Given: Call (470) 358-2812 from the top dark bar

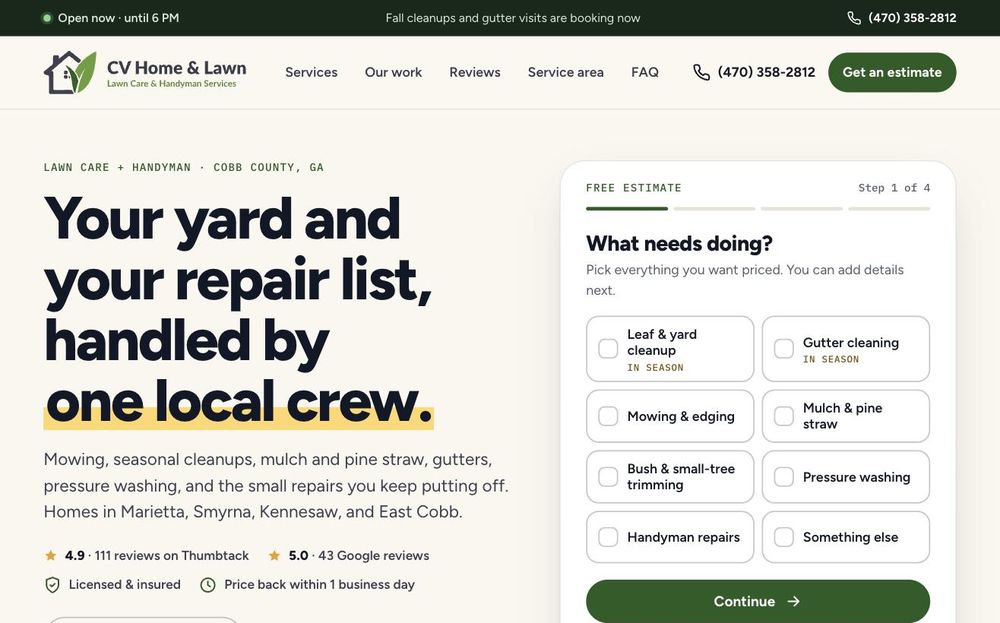Looking at the screenshot, I should [912, 18].
